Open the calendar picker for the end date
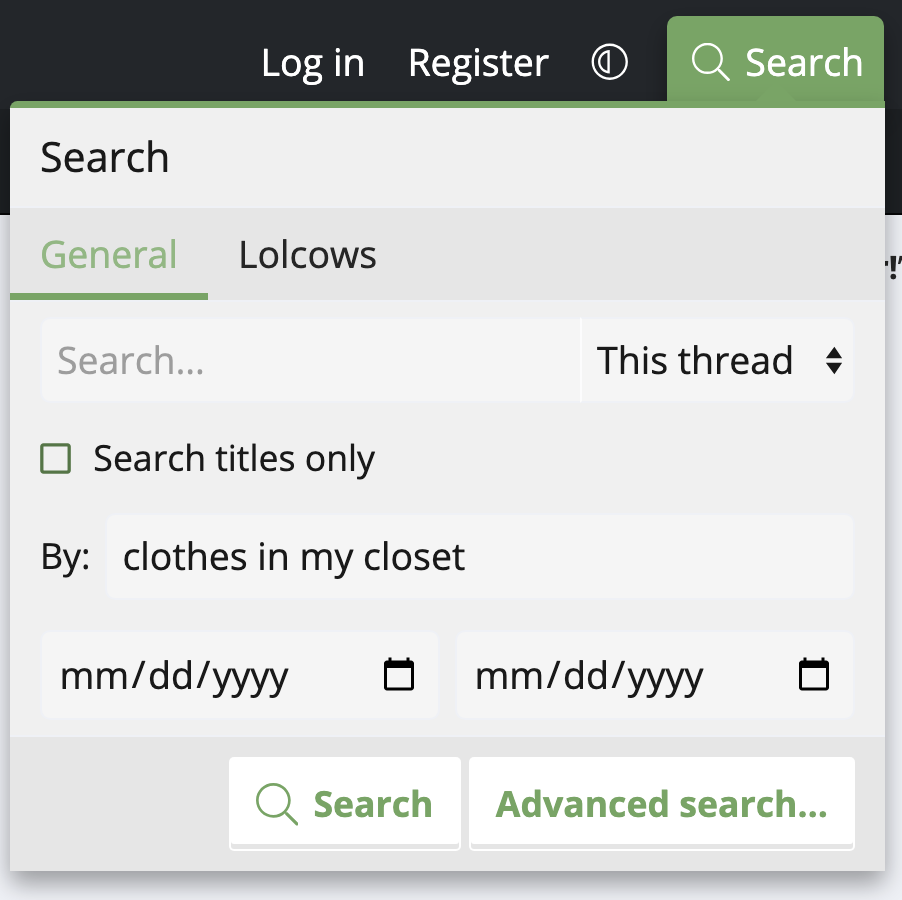The image size is (902, 900). tap(814, 676)
